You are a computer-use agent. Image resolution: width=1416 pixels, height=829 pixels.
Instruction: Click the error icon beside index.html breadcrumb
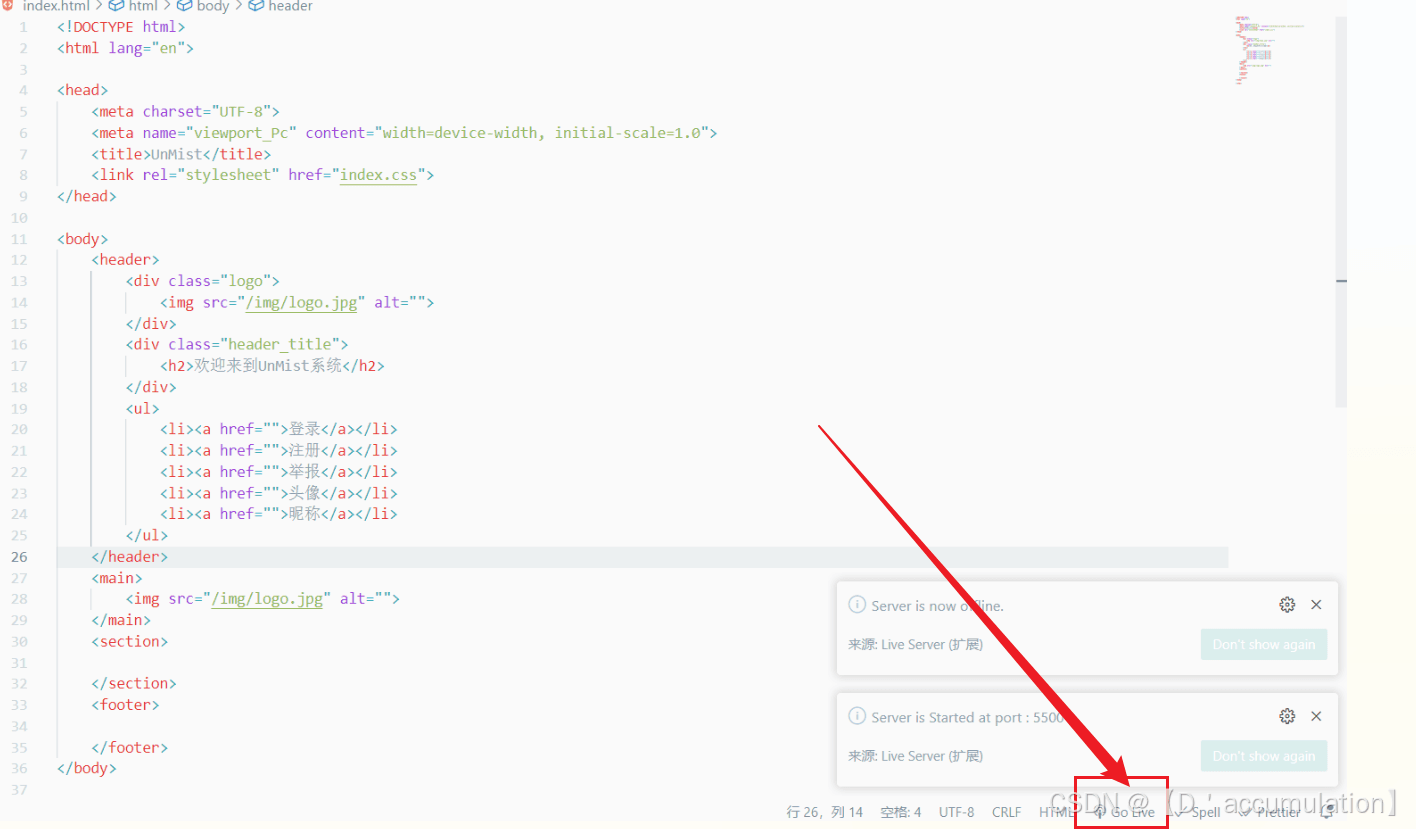coord(8,6)
